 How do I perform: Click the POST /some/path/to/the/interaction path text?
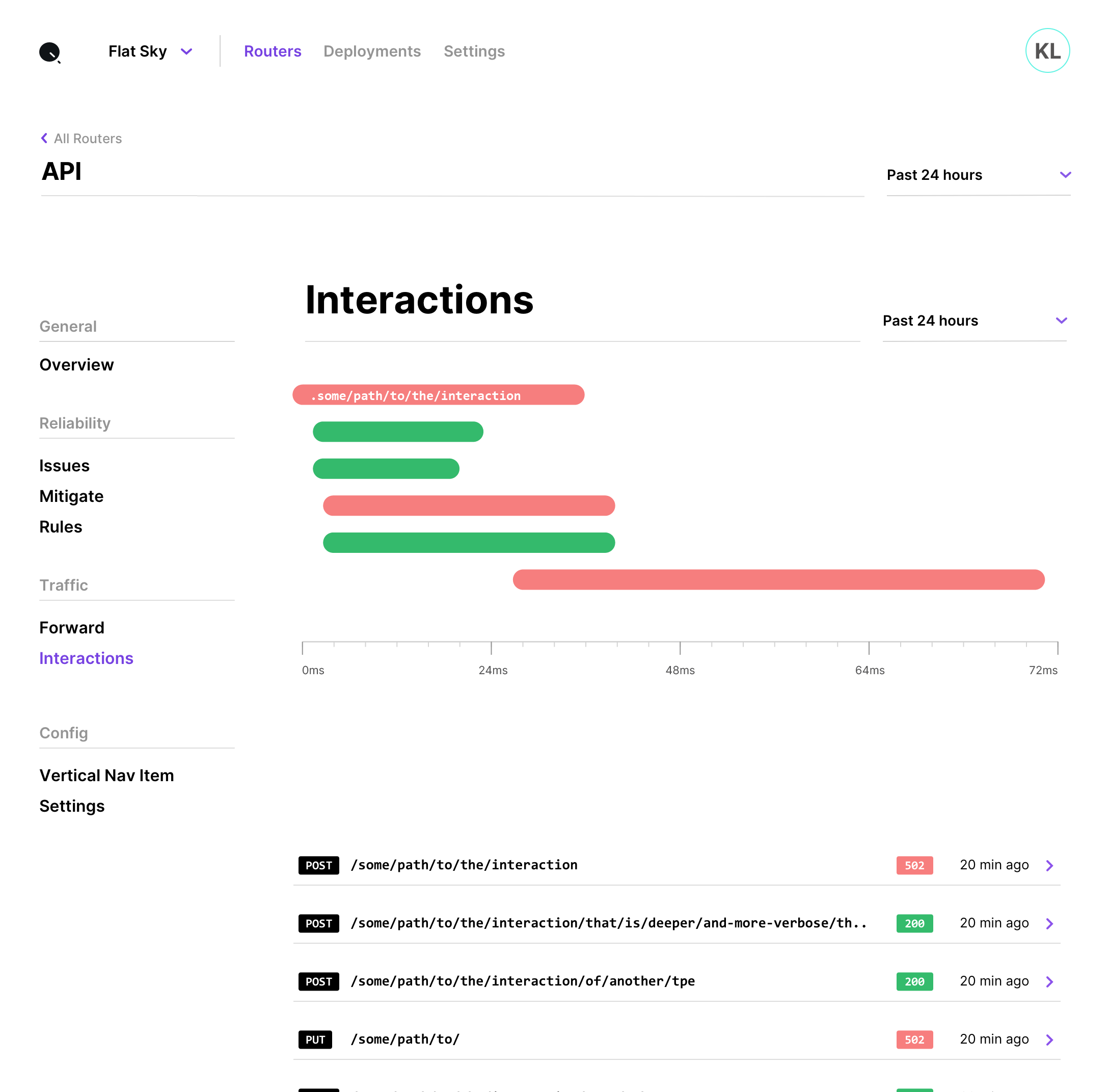pos(464,865)
